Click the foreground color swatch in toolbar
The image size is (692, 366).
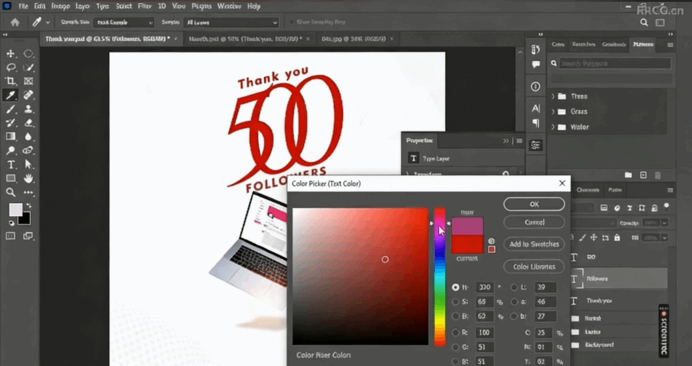[x=16, y=210]
